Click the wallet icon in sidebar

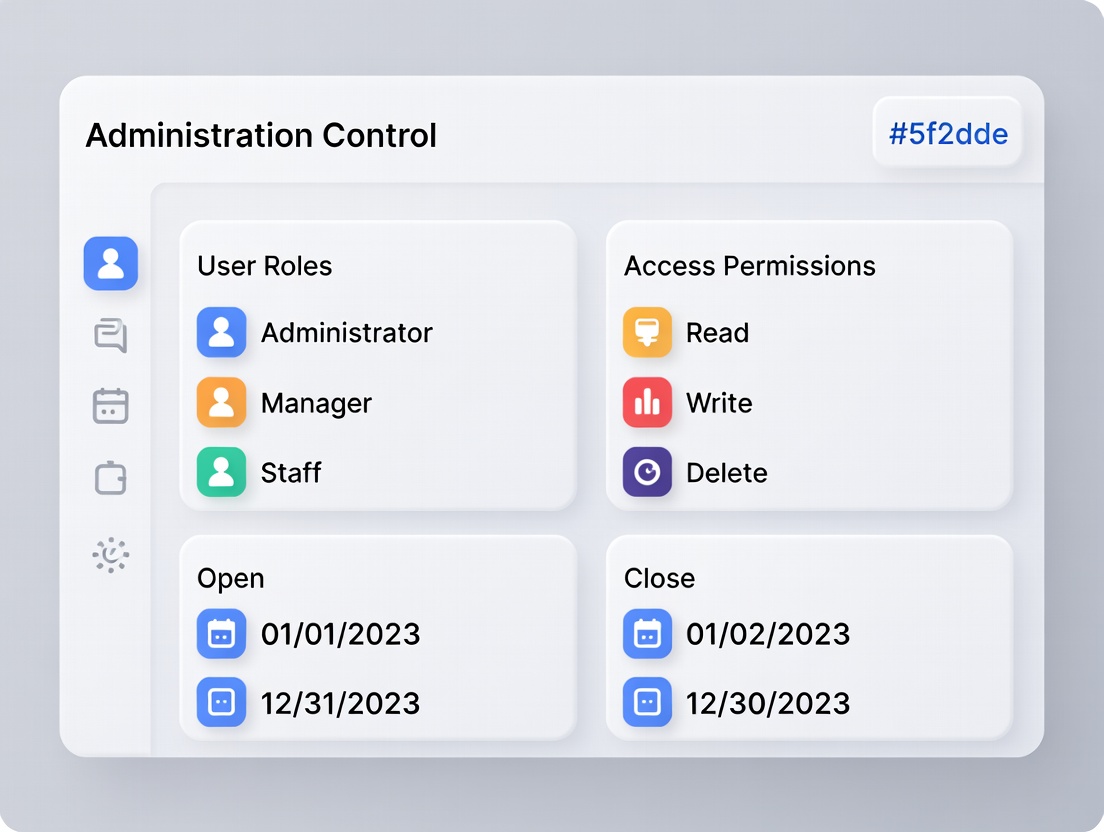(111, 478)
